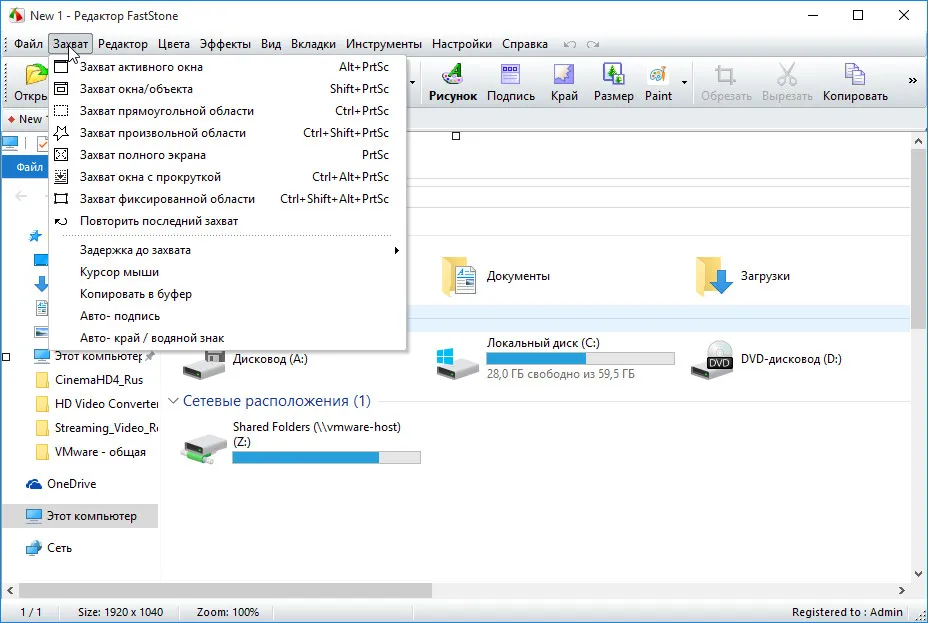This screenshot has height=623, width=928.
Task: Open the Загрузки folder
Action: [x=743, y=276]
